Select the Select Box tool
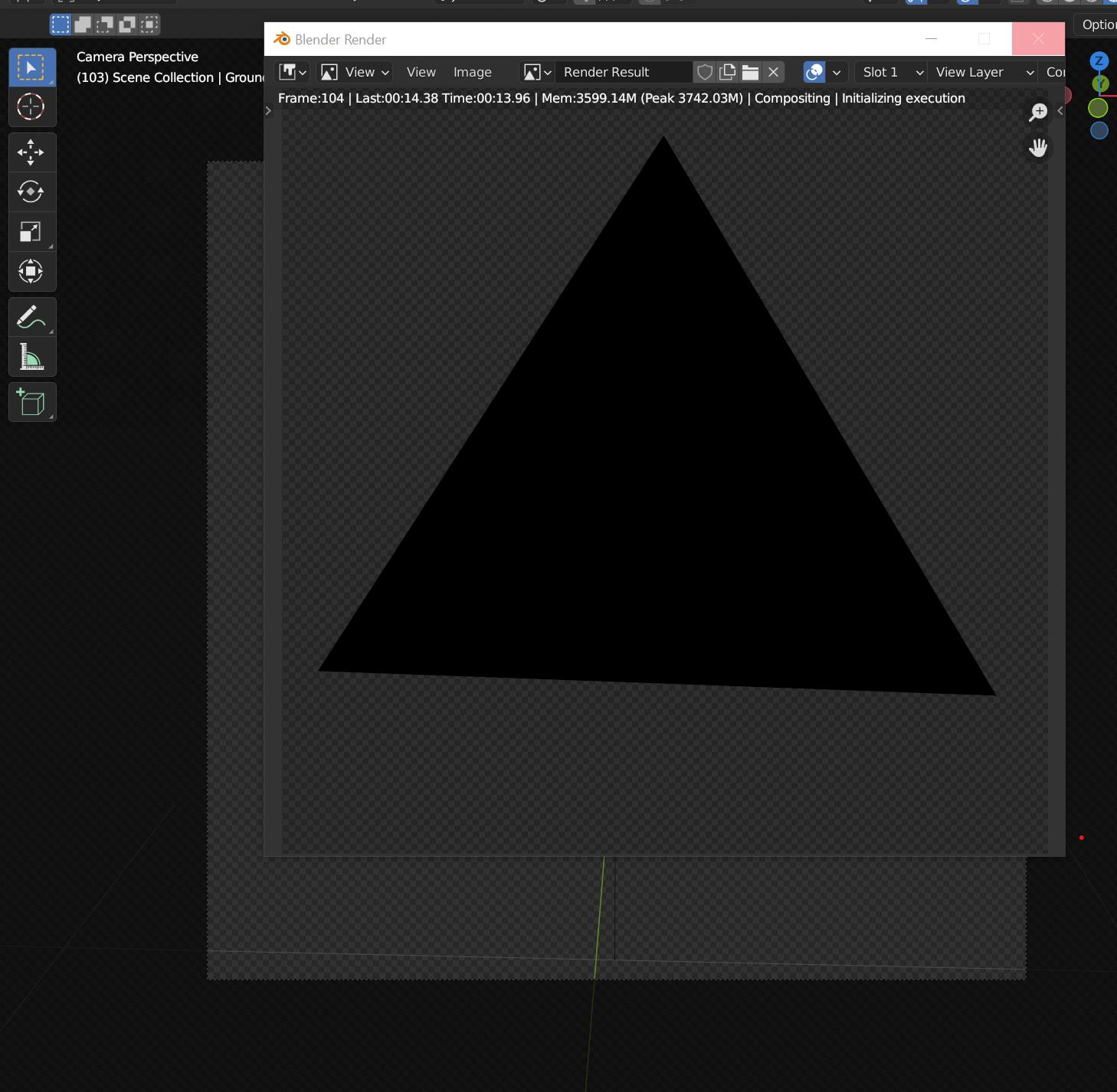1117x1092 pixels. coord(32,67)
